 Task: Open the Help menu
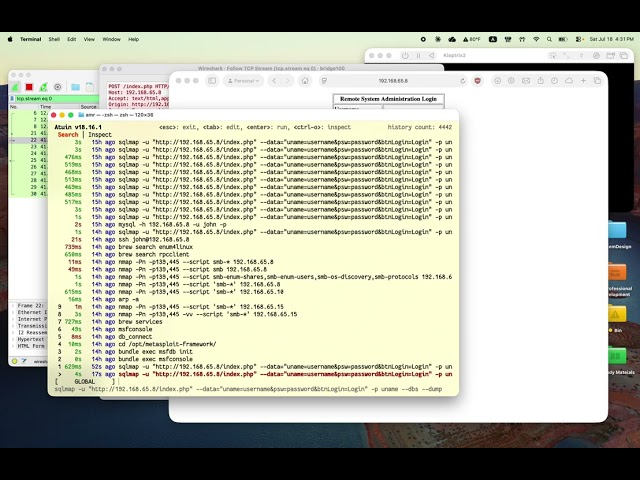[133, 39]
